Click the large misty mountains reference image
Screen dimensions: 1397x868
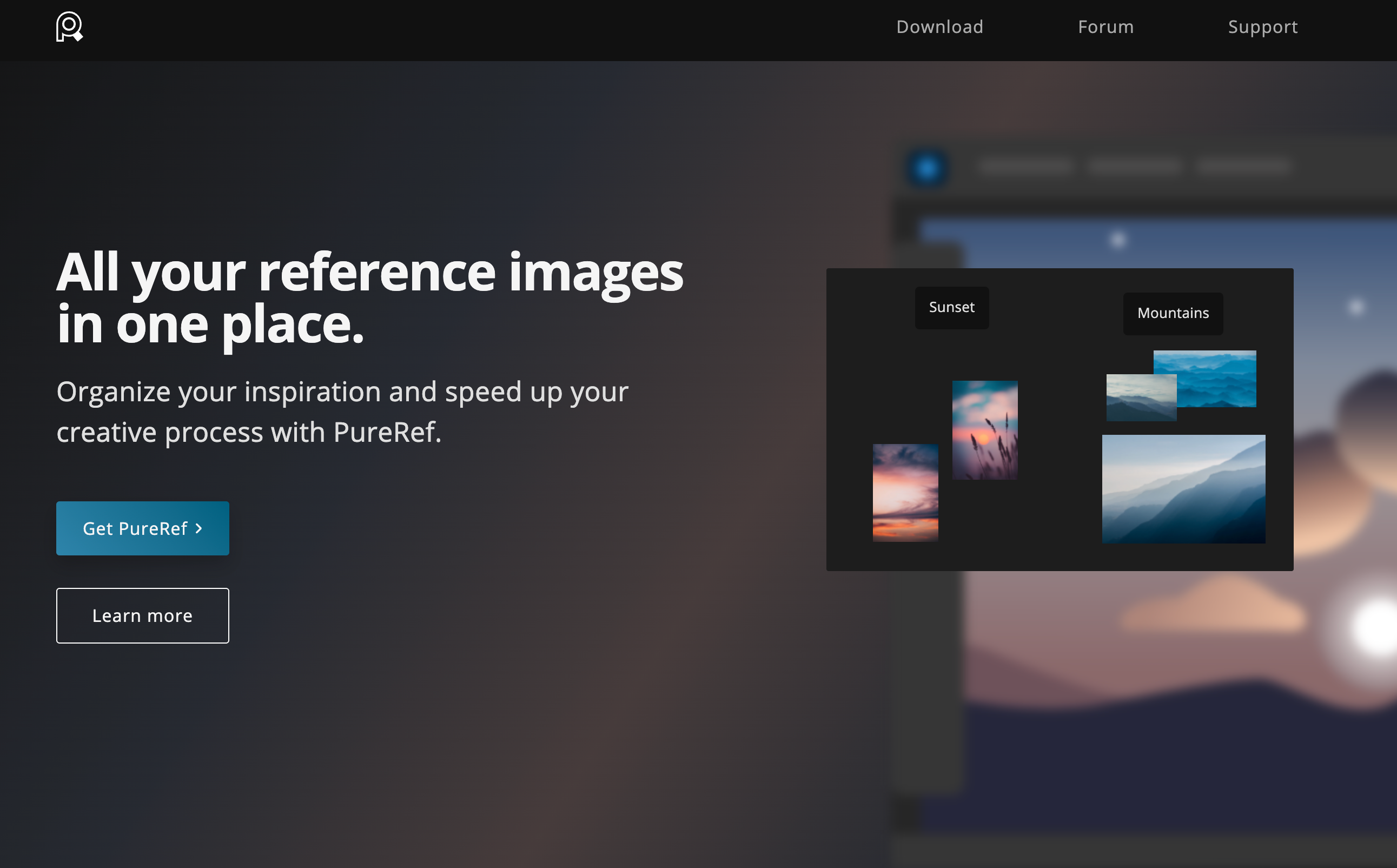point(1183,487)
